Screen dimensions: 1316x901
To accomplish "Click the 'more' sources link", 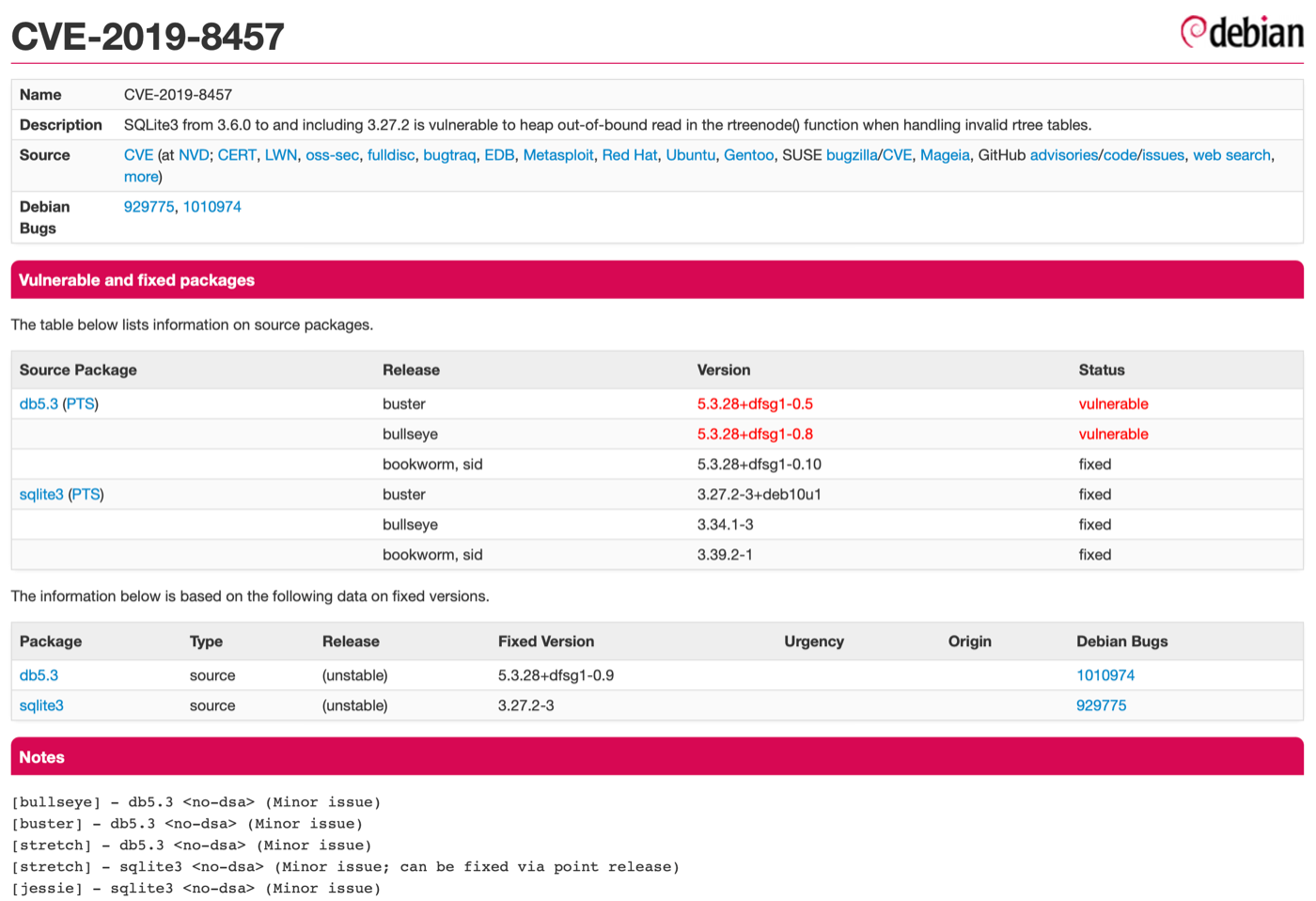I will 141,177.
